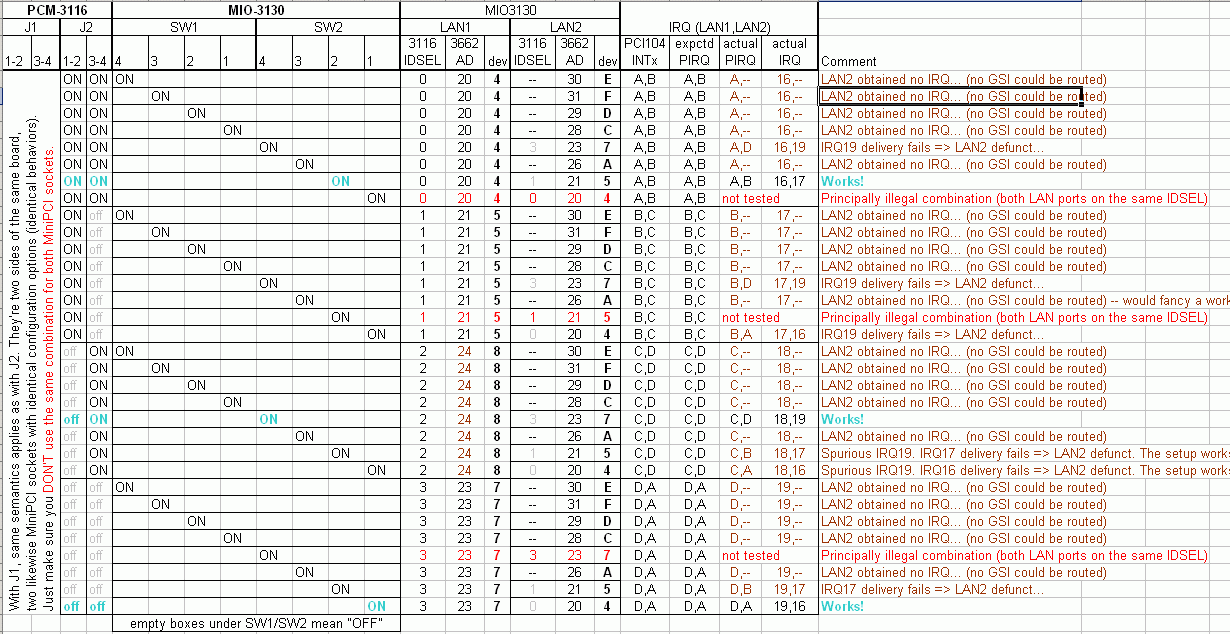Select the cyan SW2 ON cell in the 18,19 row
This screenshot has width=1230, height=634.
click(x=268, y=419)
